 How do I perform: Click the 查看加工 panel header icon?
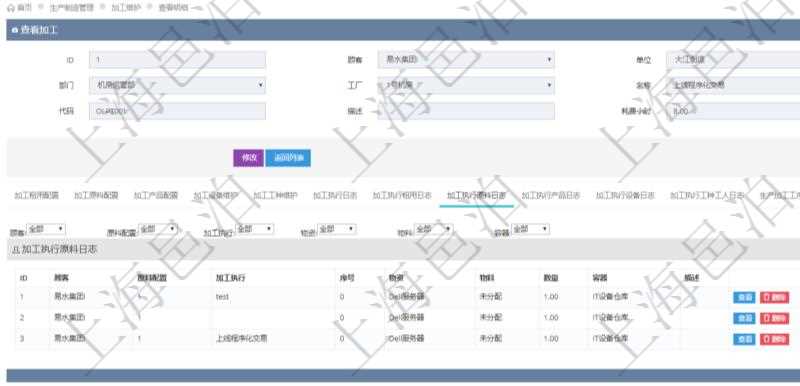(x=15, y=31)
